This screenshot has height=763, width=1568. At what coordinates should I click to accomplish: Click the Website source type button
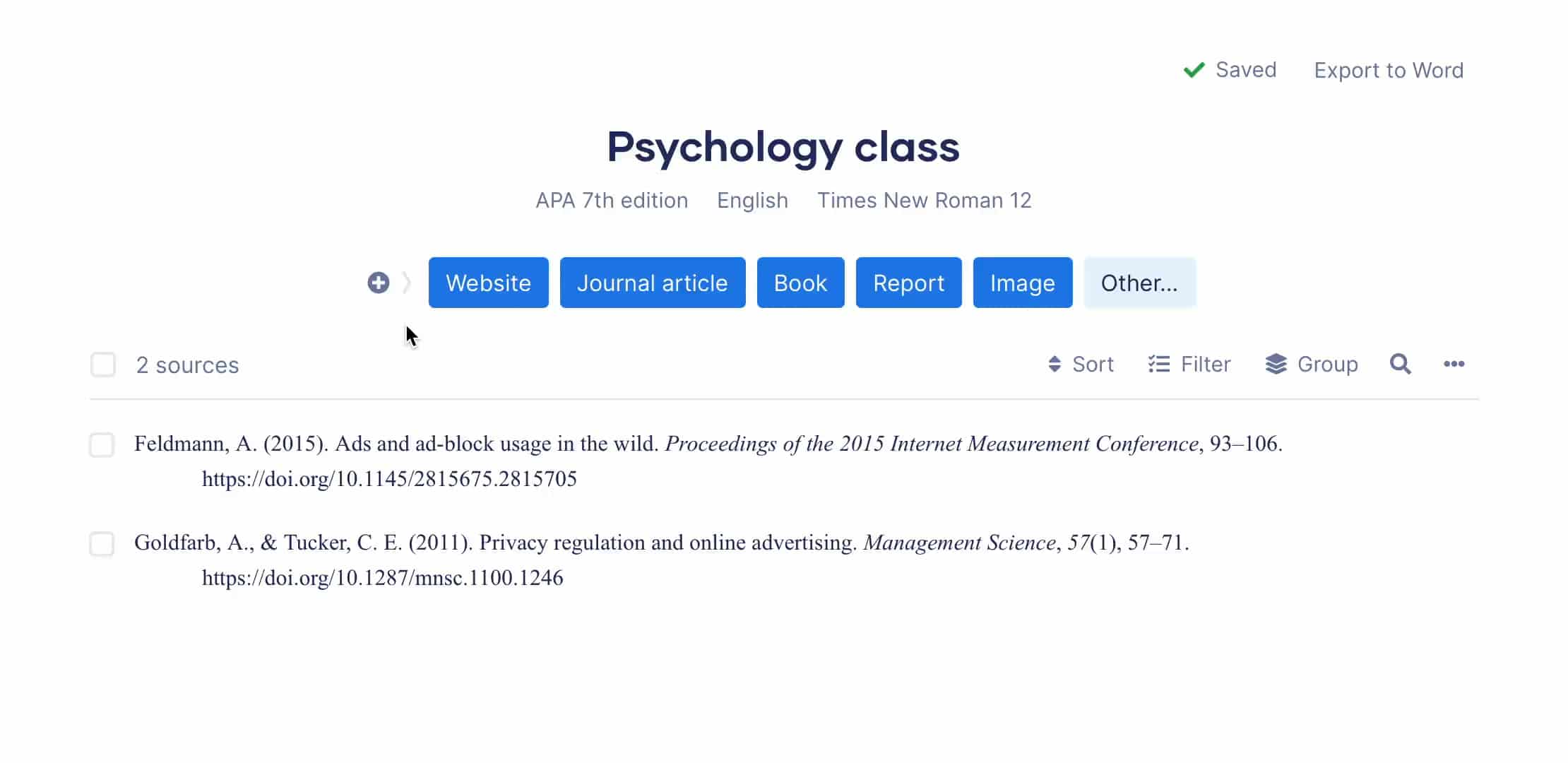point(489,282)
